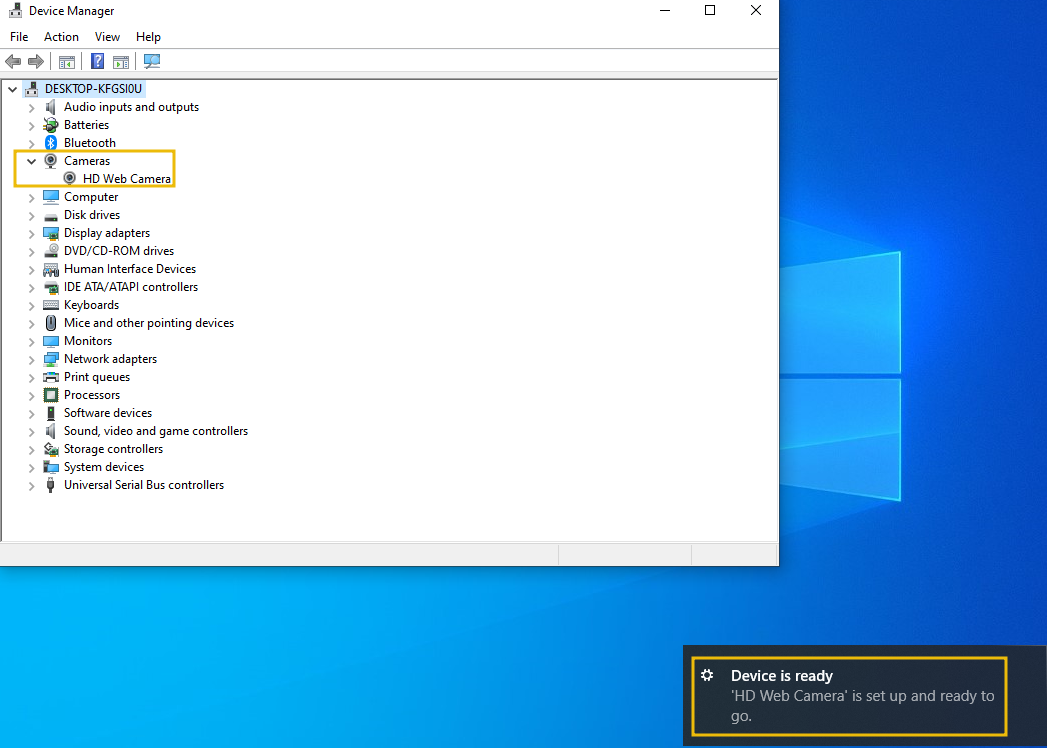Click the Disk drives icon
The image size is (1047, 748).
pos(51,216)
